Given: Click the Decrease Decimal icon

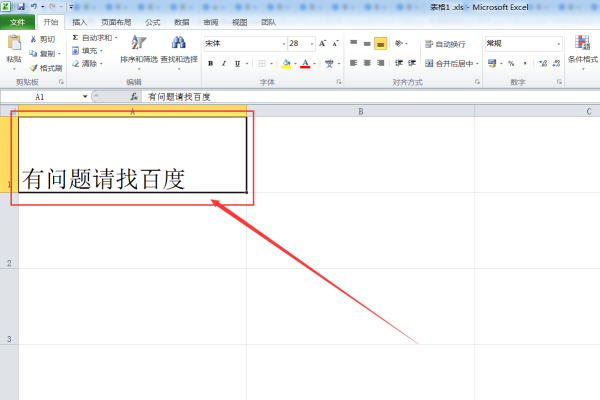Looking at the screenshot, I should pyautogui.click(x=556, y=64).
